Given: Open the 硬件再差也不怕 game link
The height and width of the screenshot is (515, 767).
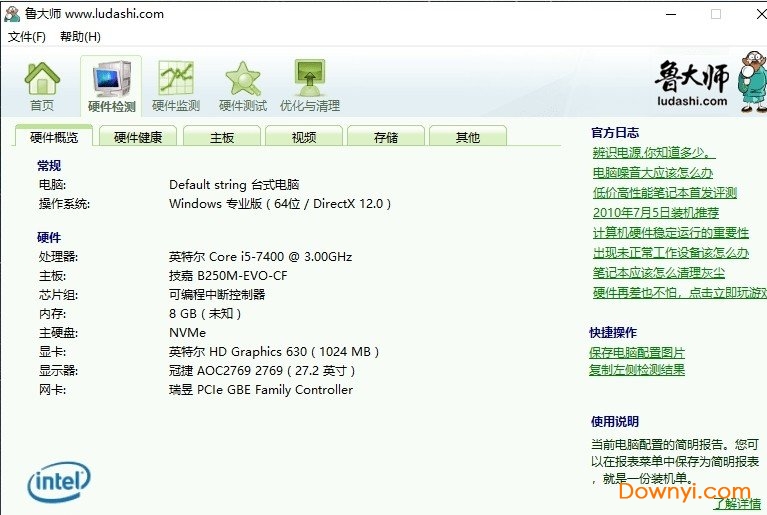Looking at the screenshot, I should pos(679,292).
